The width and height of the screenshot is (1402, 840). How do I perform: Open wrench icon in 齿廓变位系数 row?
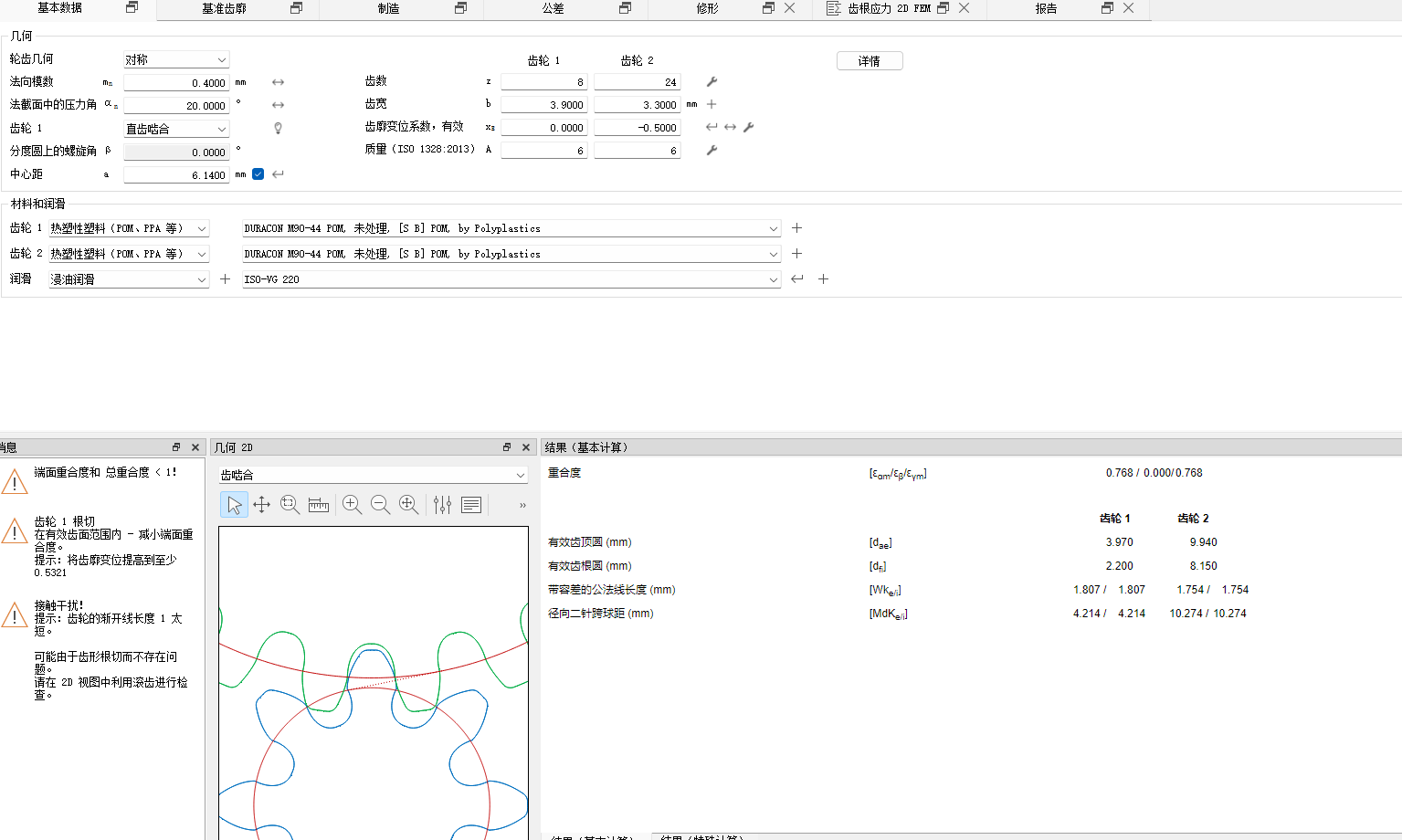748,127
